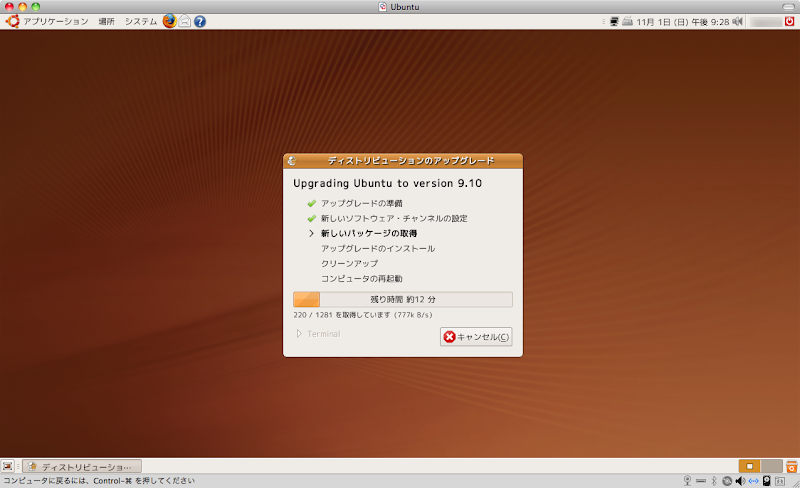Screen dimensions: 800x488
Task: Click the クリーンアップ step
Action: coord(349,263)
